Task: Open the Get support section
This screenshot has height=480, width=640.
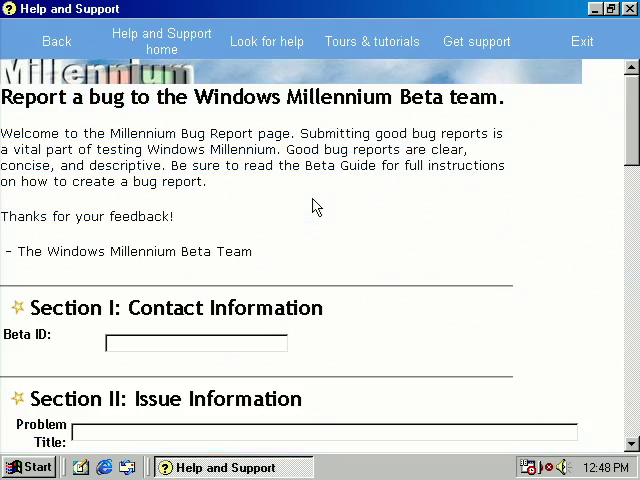Action: 477,41
